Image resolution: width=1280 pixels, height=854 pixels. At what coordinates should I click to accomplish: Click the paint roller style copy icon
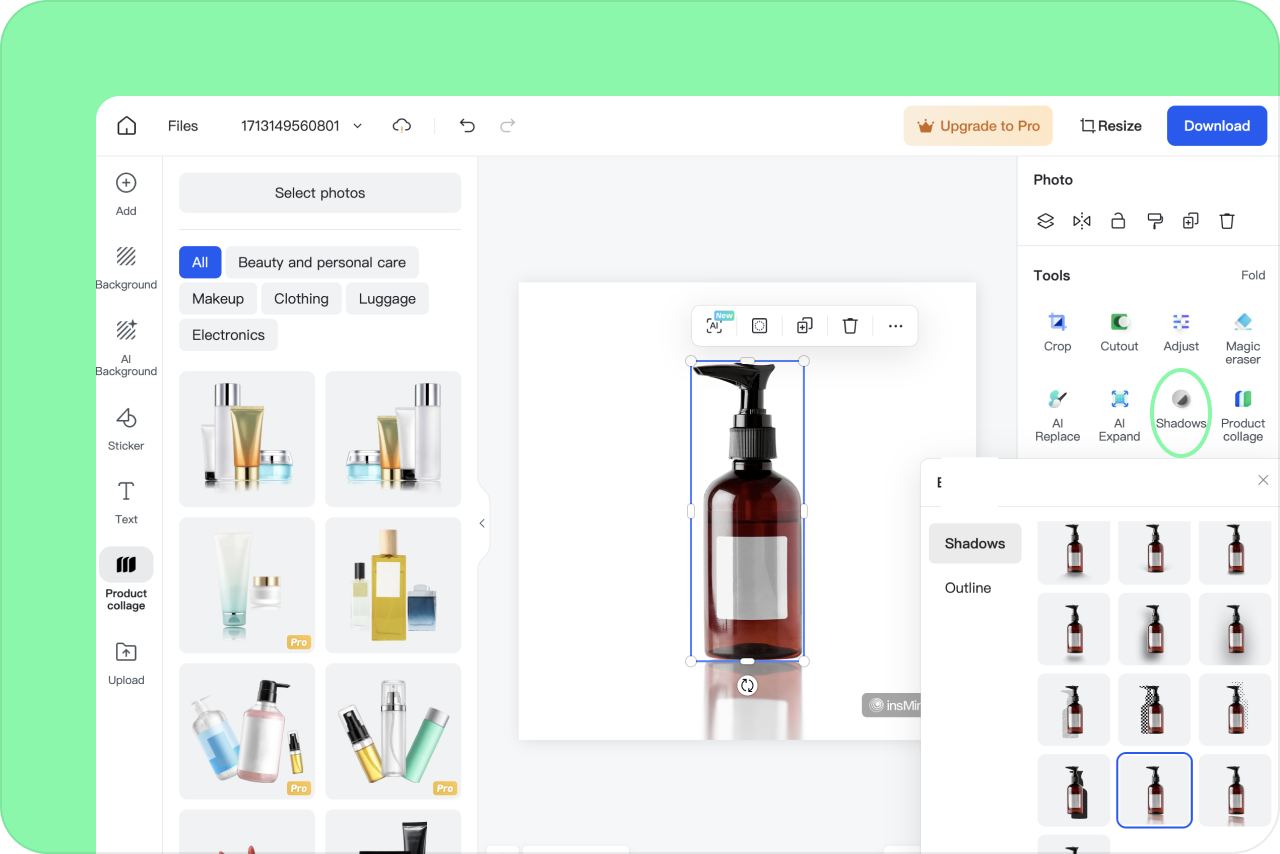(x=1154, y=221)
